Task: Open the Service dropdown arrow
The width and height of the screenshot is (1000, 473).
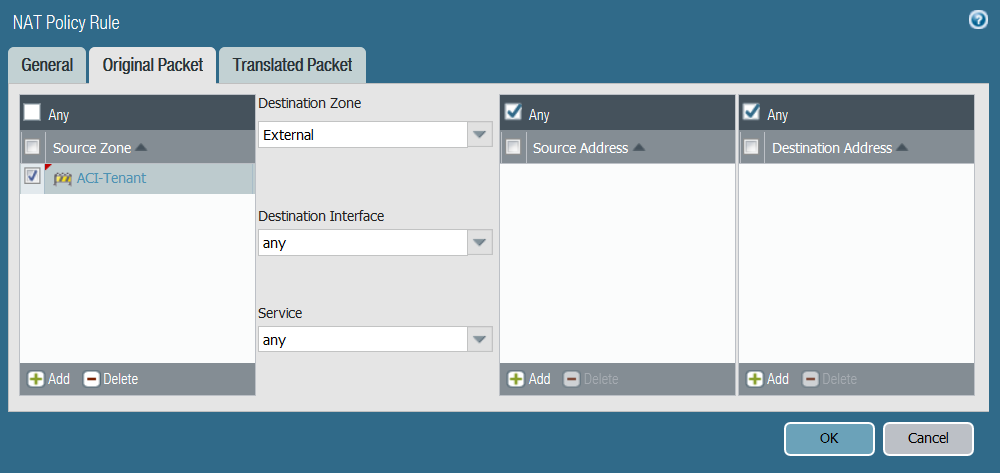Action: point(480,340)
